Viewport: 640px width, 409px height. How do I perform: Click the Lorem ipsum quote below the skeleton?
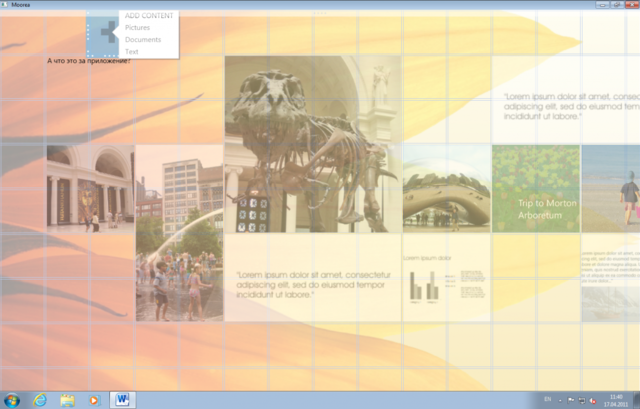coord(312,282)
